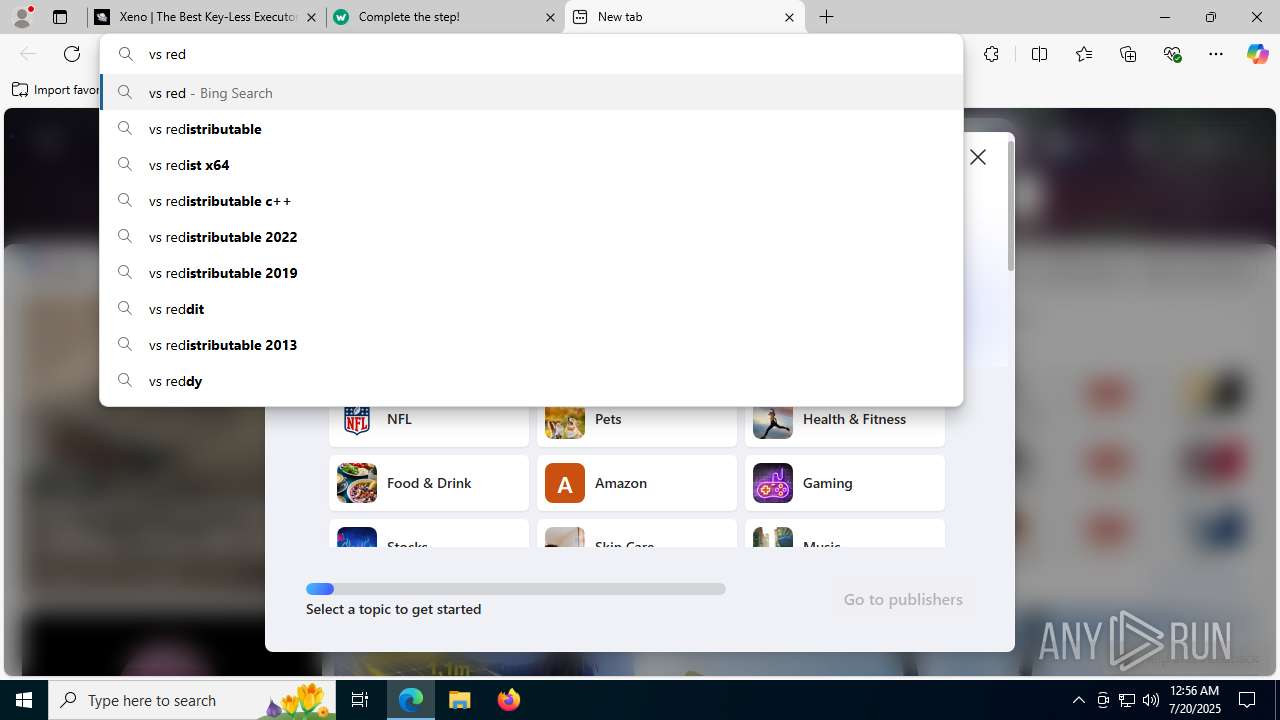The width and height of the screenshot is (1280, 720).
Task: Click the grayed Back arrow
Action: pyautogui.click(x=28, y=54)
